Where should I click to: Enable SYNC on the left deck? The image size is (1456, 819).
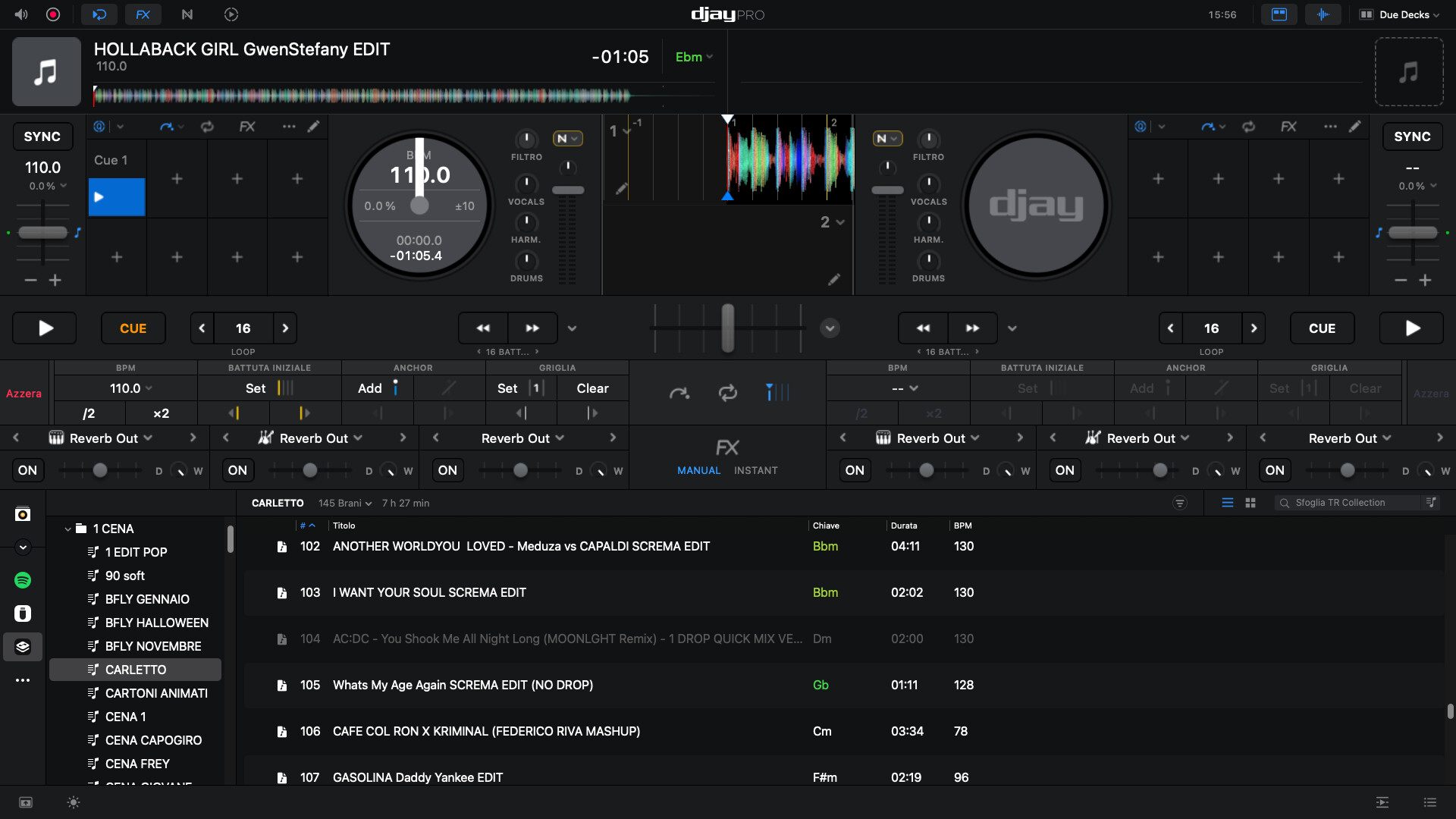pyautogui.click(x=42, y=136)
